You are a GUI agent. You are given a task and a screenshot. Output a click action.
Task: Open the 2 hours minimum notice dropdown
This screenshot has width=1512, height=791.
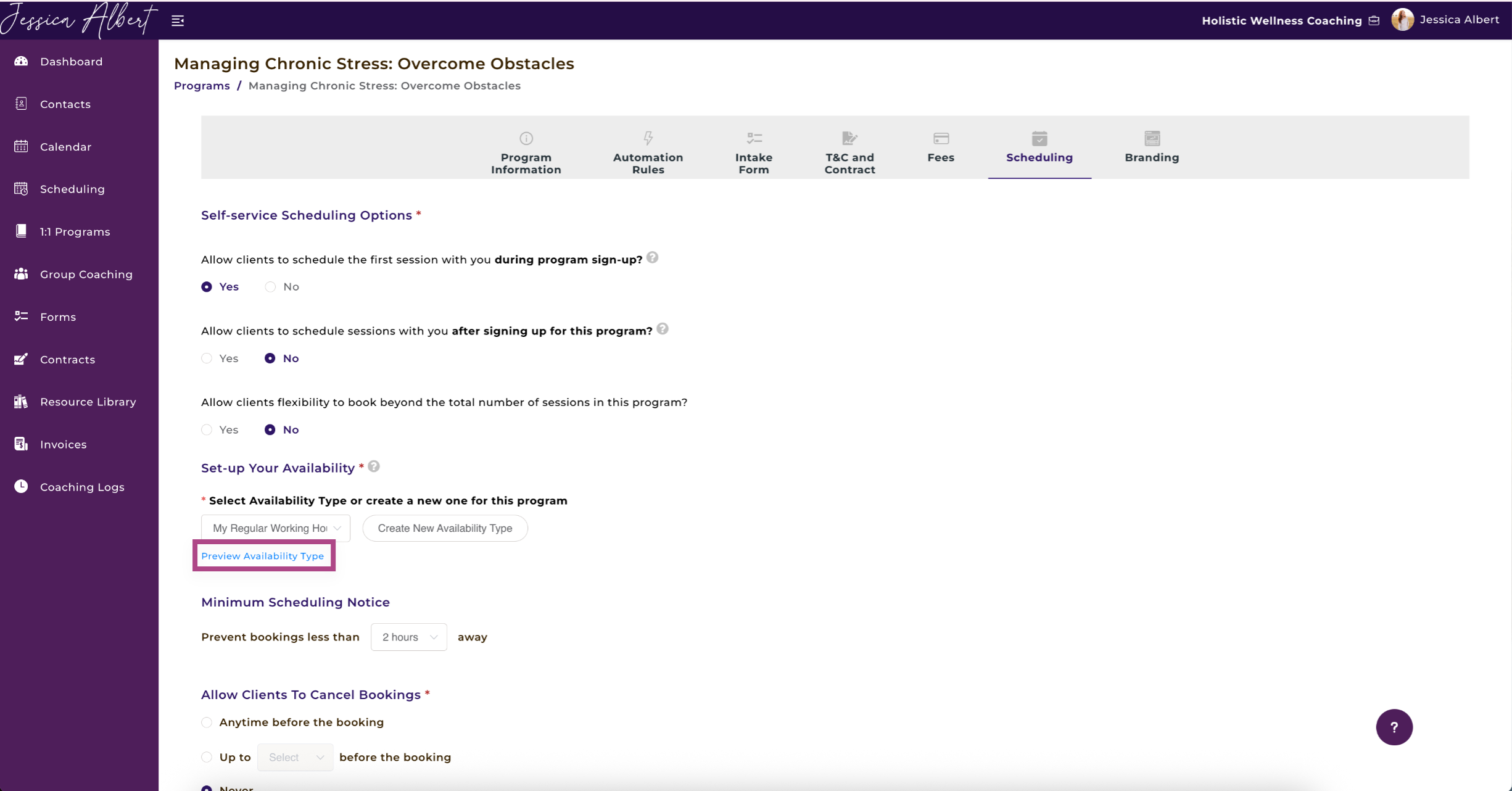[x=409, y=637]
